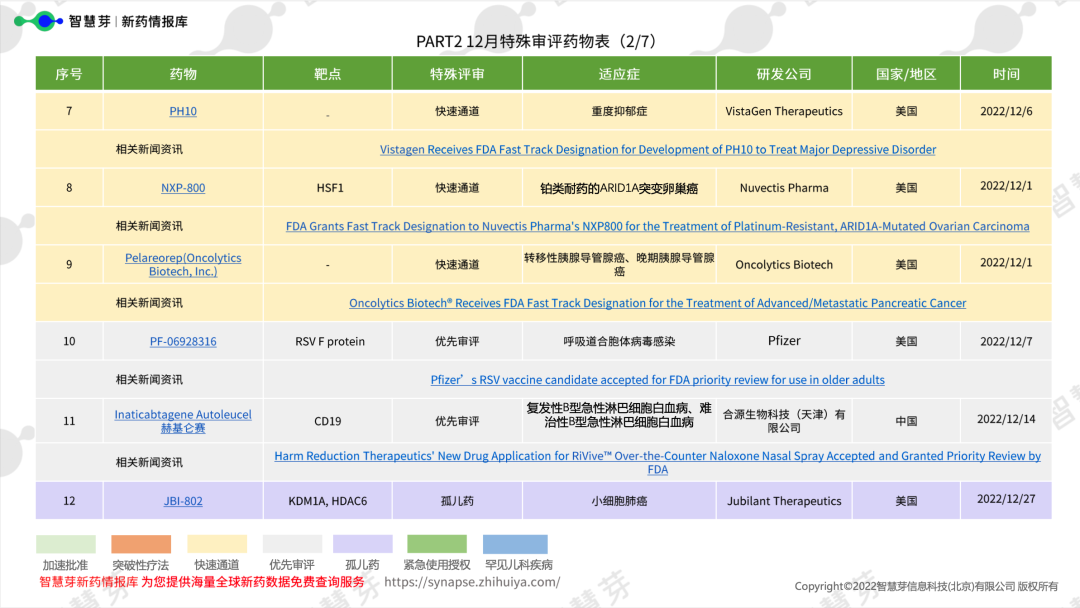
Task: Click the 适应症 column header
Action: 619,74
